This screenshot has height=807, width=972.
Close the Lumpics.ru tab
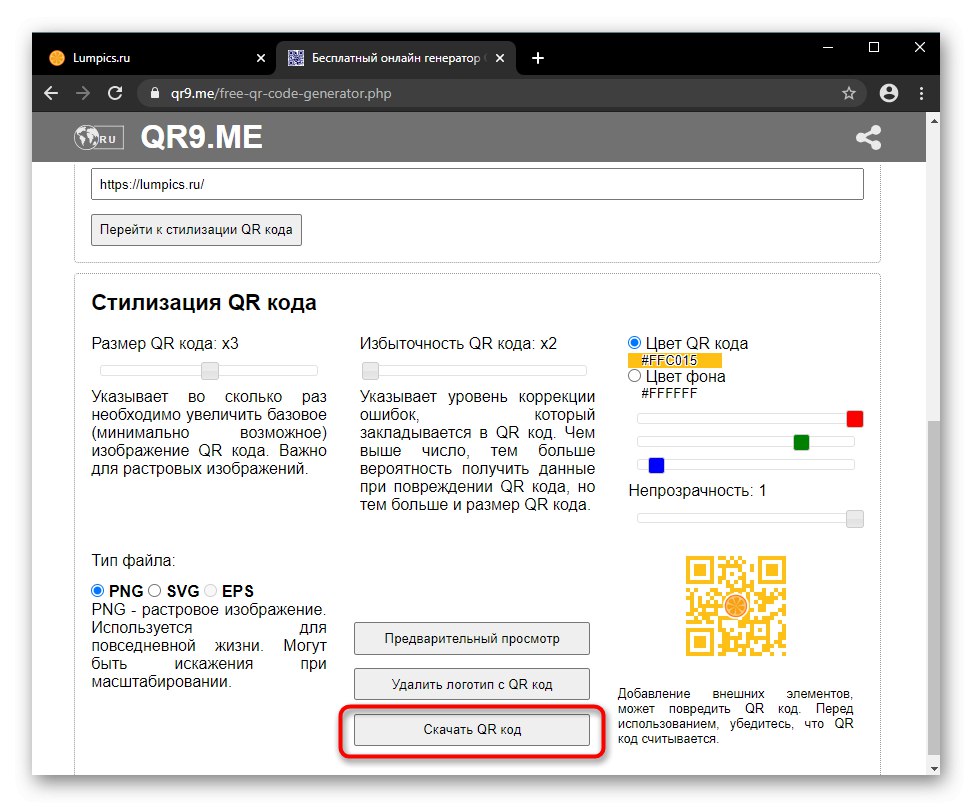[x=261, y=58]
